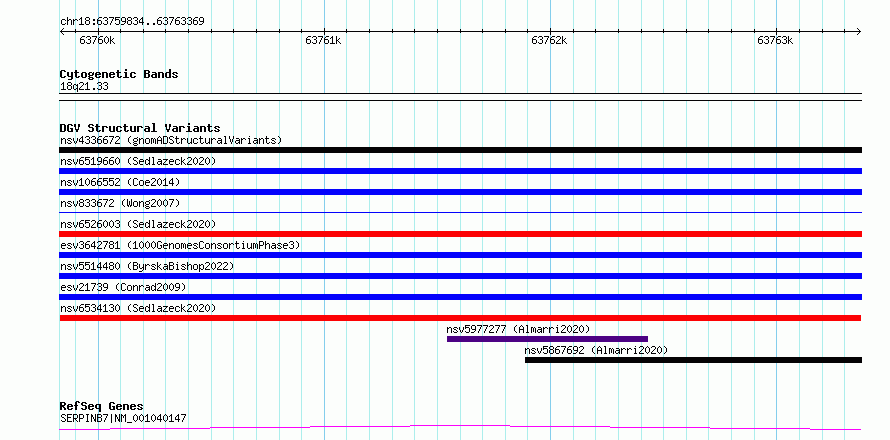Click the black nsv5867692 variant bar
The image size is (890, 440).
(694, 360)
